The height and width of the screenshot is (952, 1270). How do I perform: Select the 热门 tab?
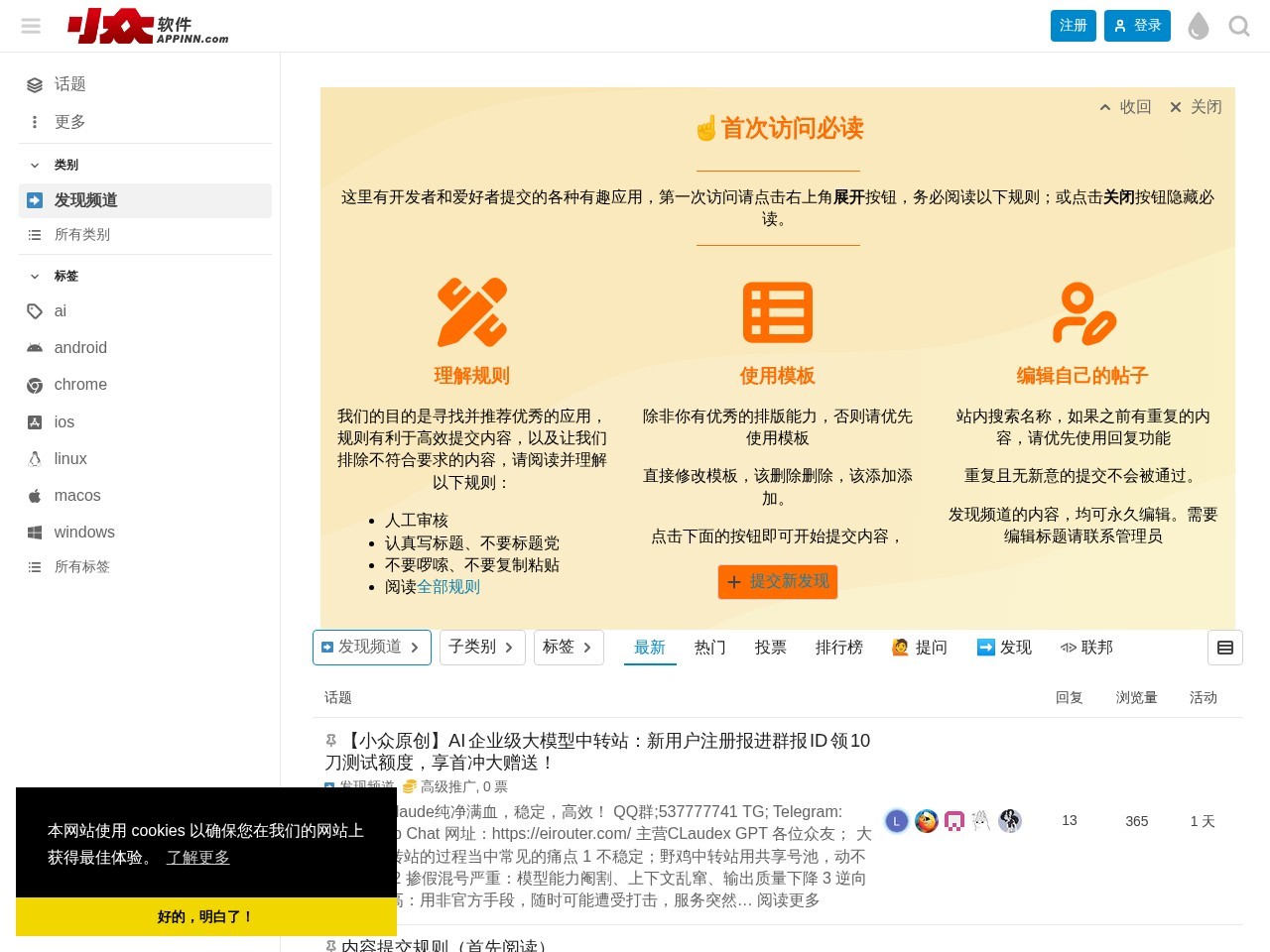[x=710, y=648]
